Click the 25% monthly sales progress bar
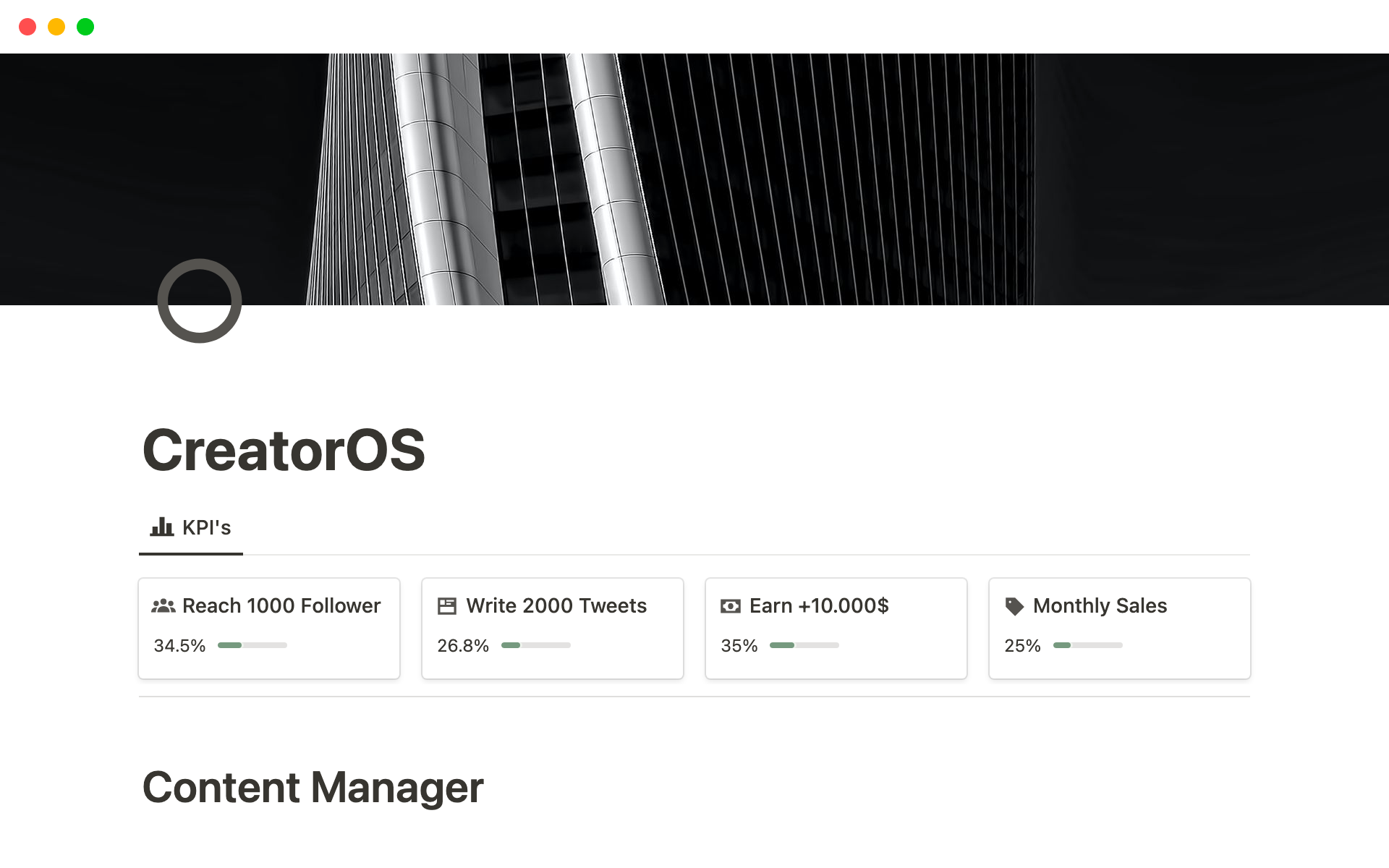Screen dimensions: 1389x868 [1088, 645]
